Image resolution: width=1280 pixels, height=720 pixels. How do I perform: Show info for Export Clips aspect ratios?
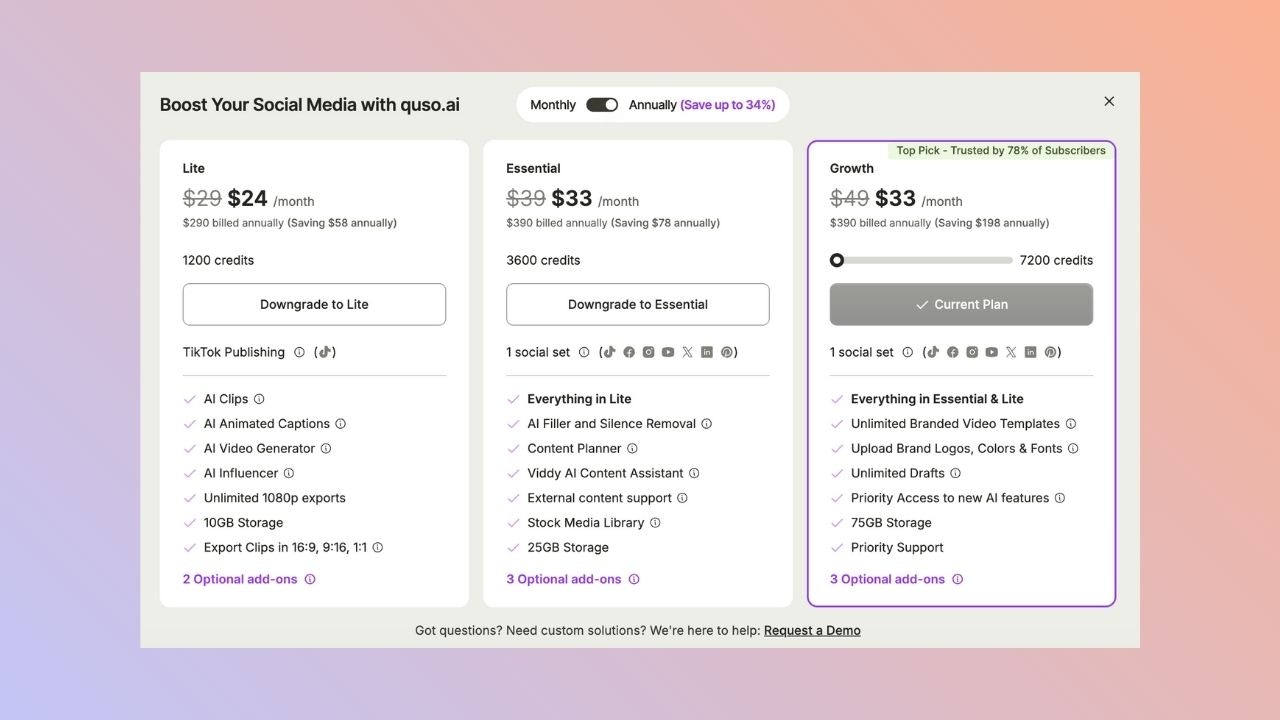pos(378,547)
